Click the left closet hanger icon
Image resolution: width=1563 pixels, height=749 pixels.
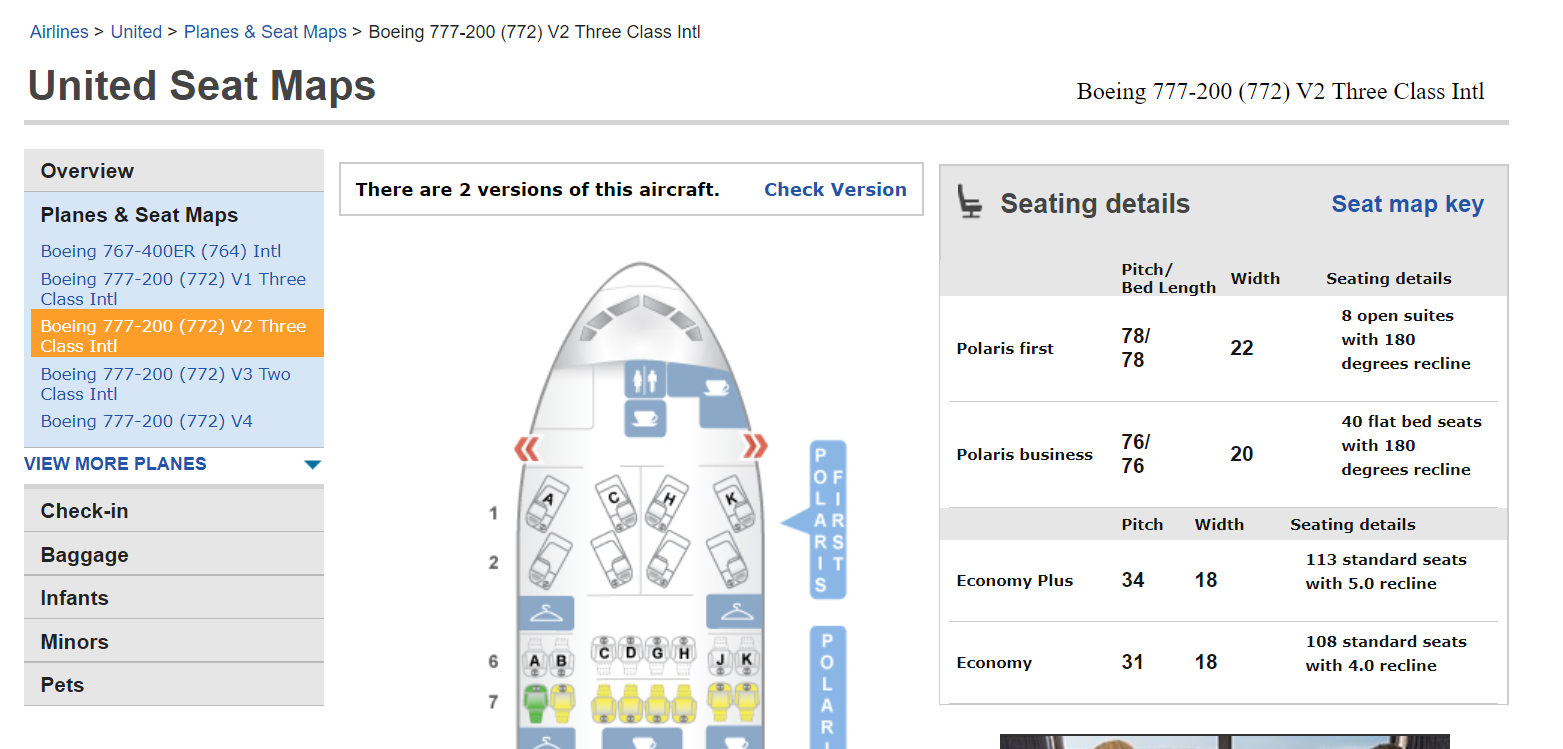(x=546, y=612)
